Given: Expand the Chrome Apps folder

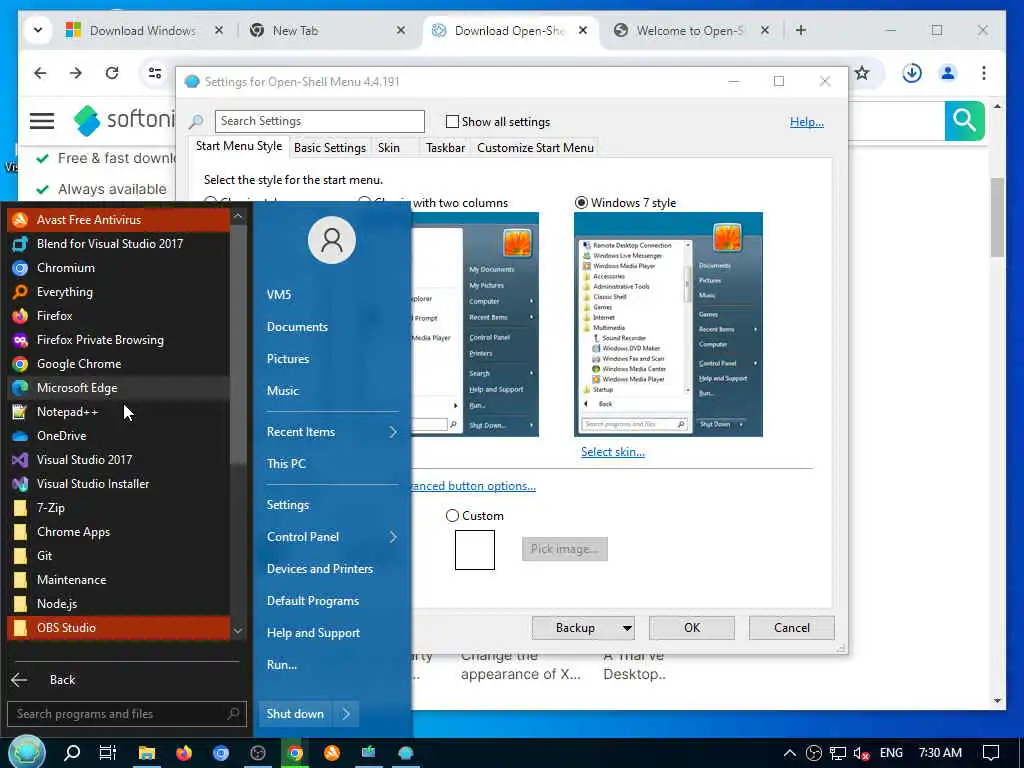Looking at the screenshot, I should (x=118, y=532).
